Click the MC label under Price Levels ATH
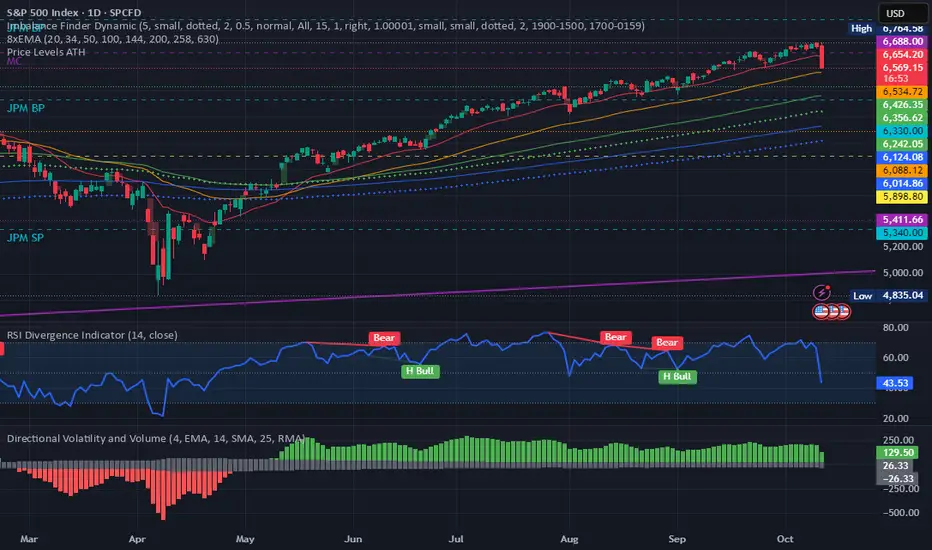Viewport: 932px width, 550px height. (x=14, y=61)
